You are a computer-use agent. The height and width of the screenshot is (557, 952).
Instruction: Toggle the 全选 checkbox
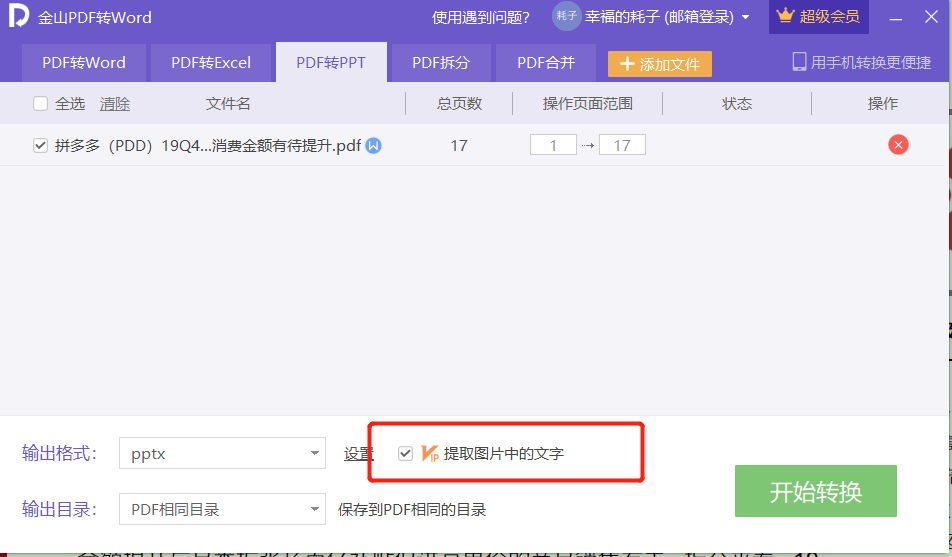(40, 103)
